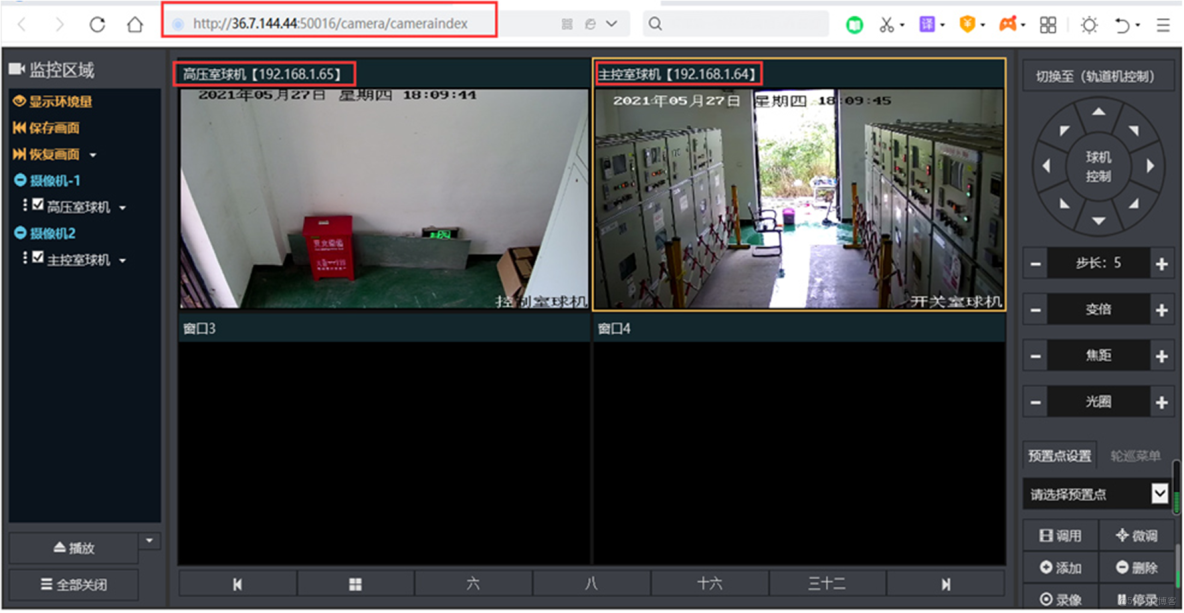Increase 步长 step with plus button
The height and width of the screenshot is (613, 1184).
click(x=1162, y=264)
